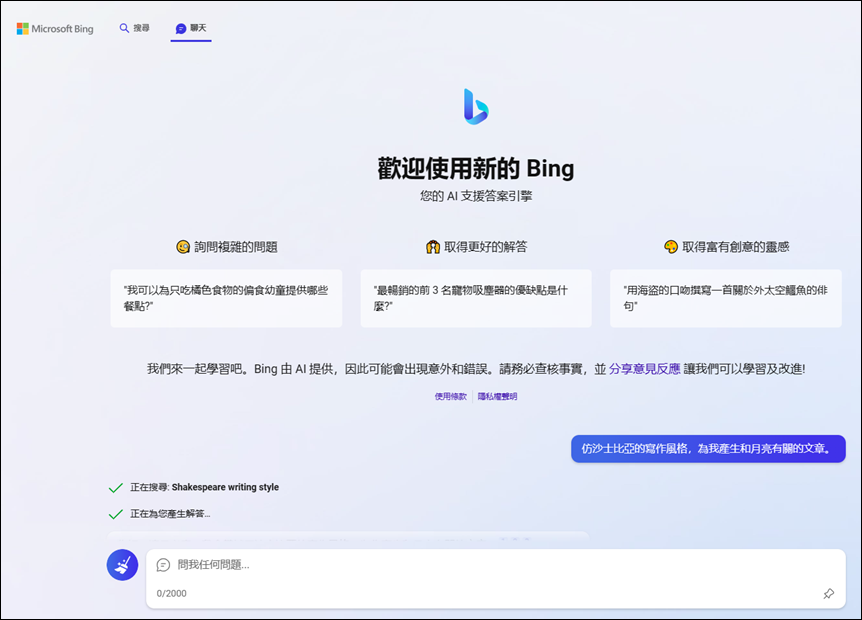
Task: Switch to the 聊天 chat tab
Action: 191,28
